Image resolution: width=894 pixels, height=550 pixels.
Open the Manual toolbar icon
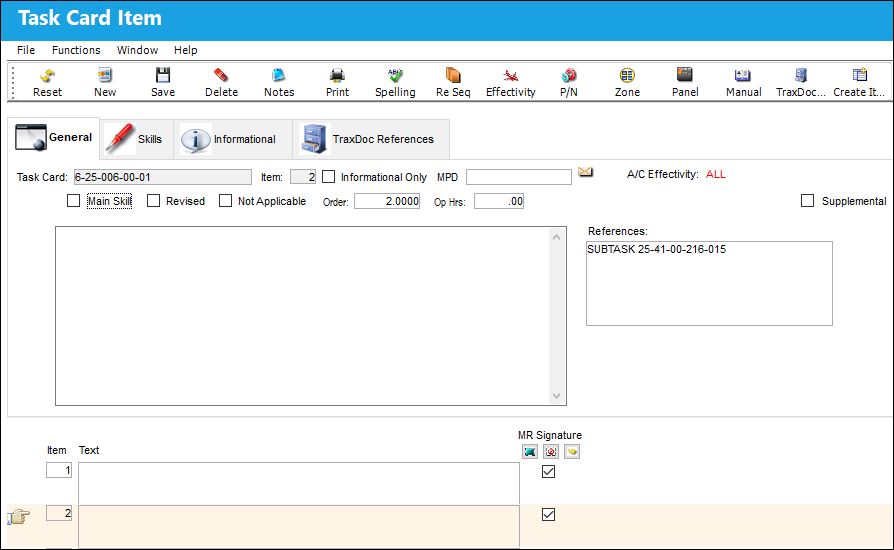pyautogui.click(x=743, y=75)
